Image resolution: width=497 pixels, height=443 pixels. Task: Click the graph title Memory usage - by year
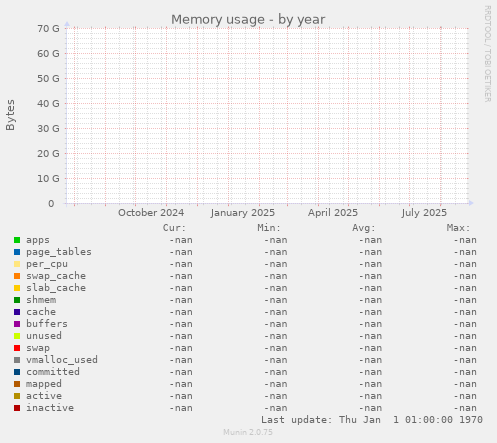[x=248, y=20]
